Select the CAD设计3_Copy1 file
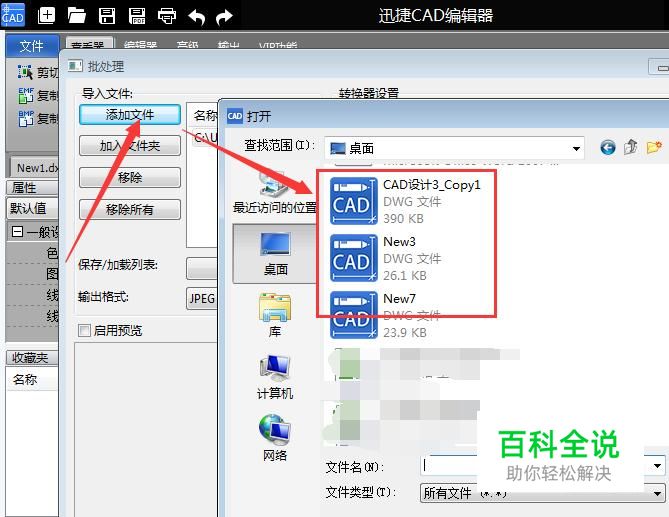The height and width of the screenshot is (517, 669). (405, 201)
